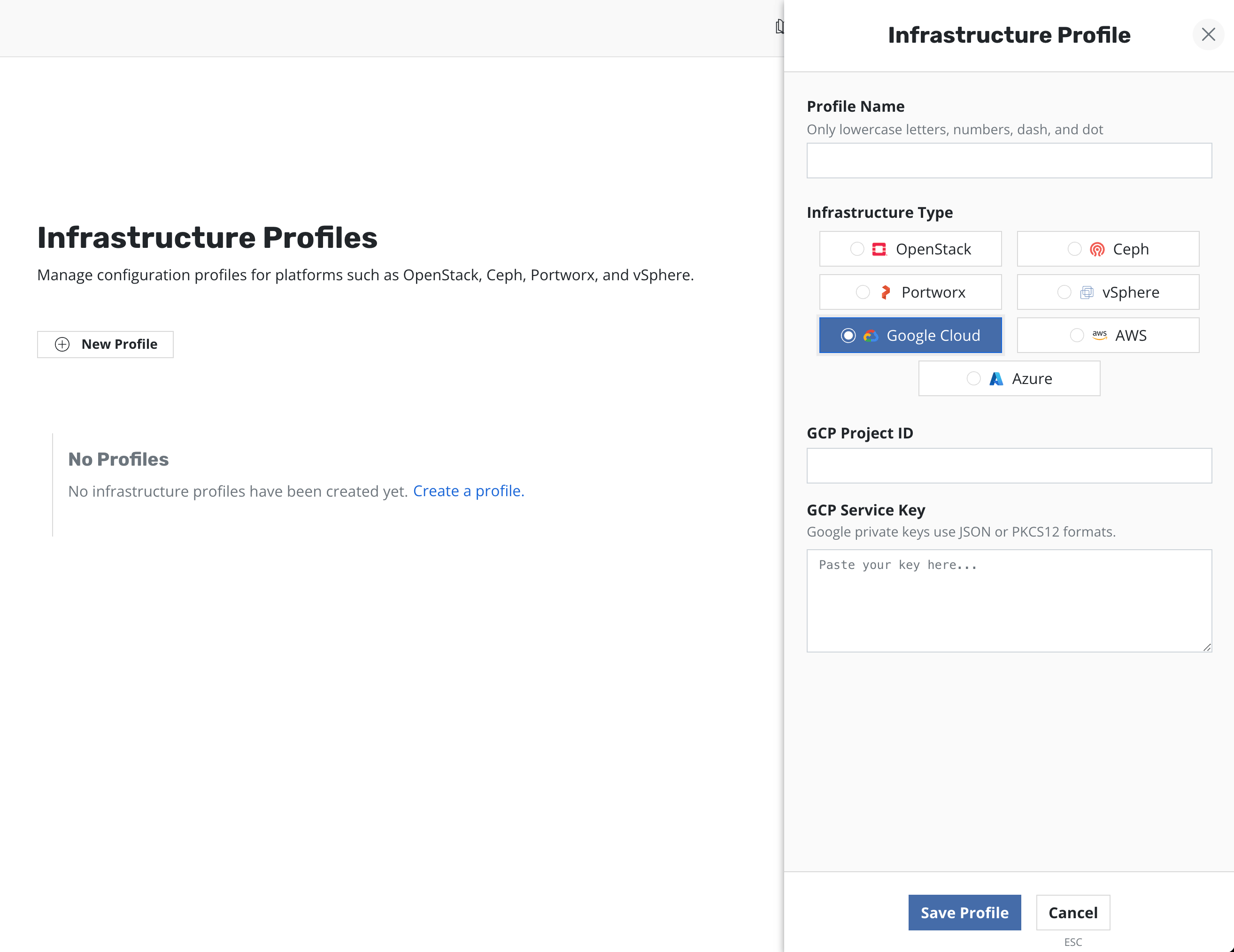Click the Azure logo icon
The width and height of the screenshot is (1234, 952).
(996, 378)
